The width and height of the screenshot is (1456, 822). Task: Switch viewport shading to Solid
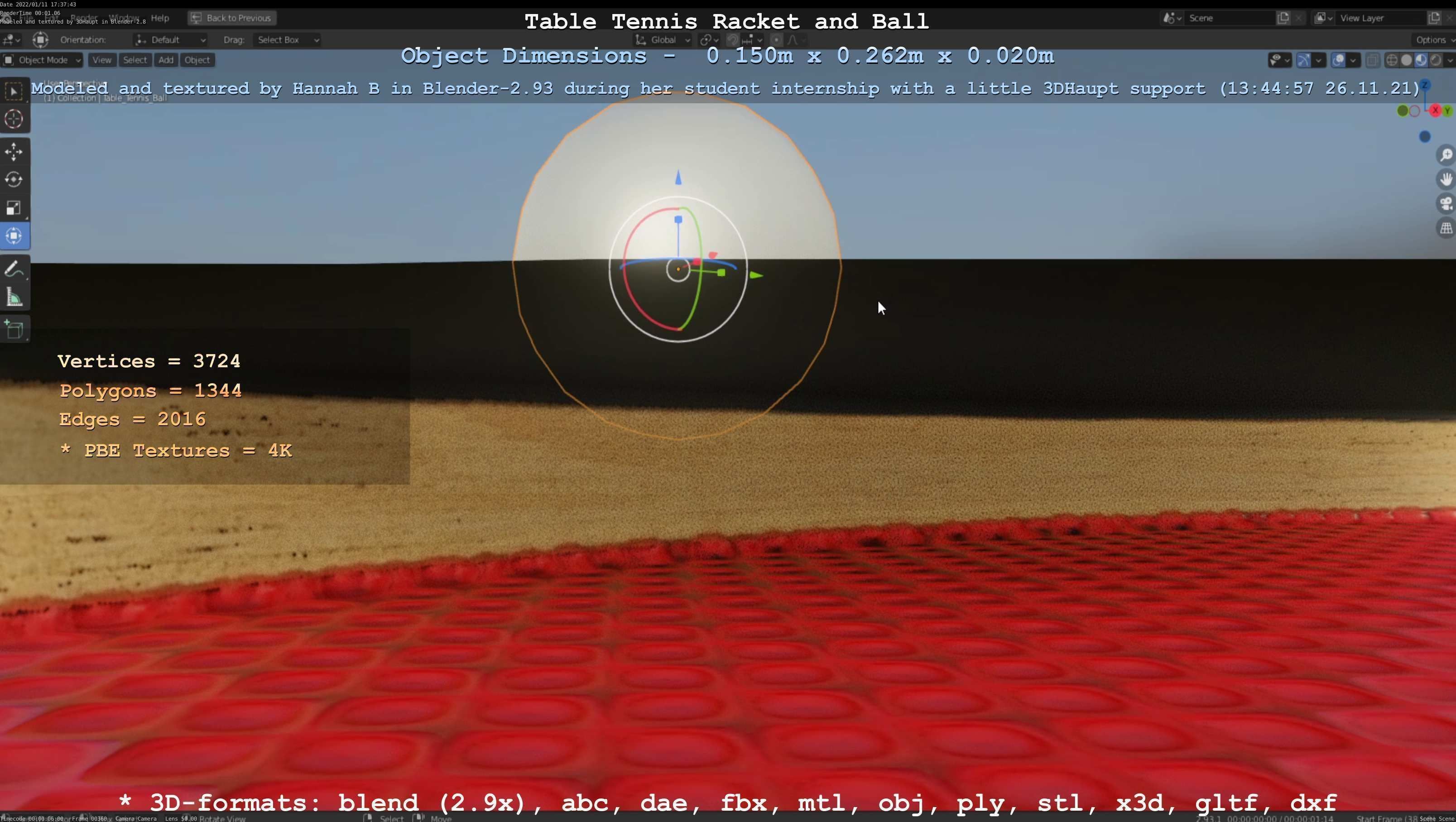point(1406,60)
